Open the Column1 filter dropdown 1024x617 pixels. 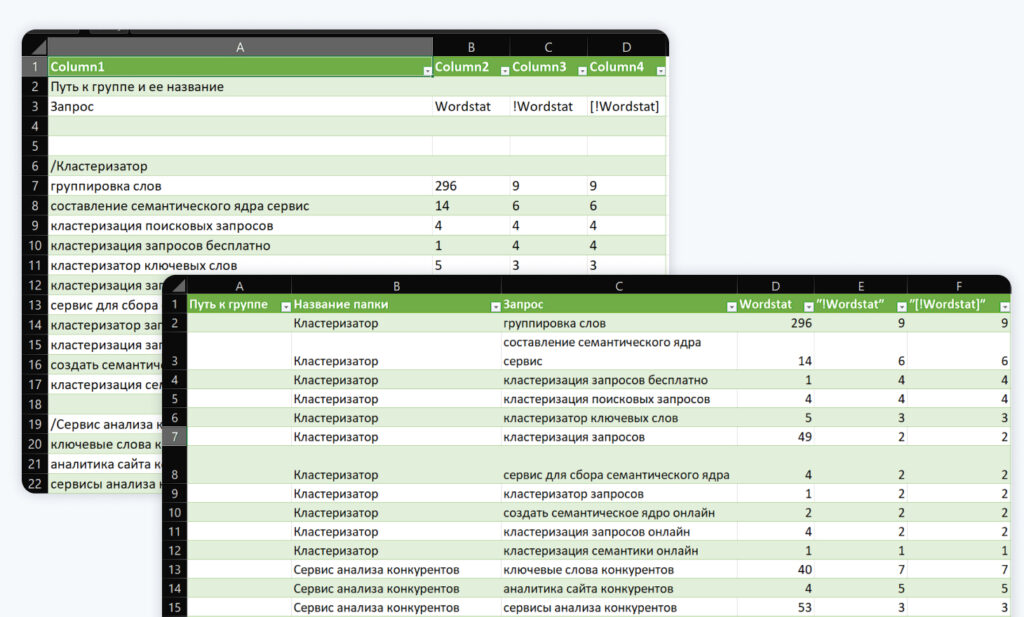coord(428,71)
